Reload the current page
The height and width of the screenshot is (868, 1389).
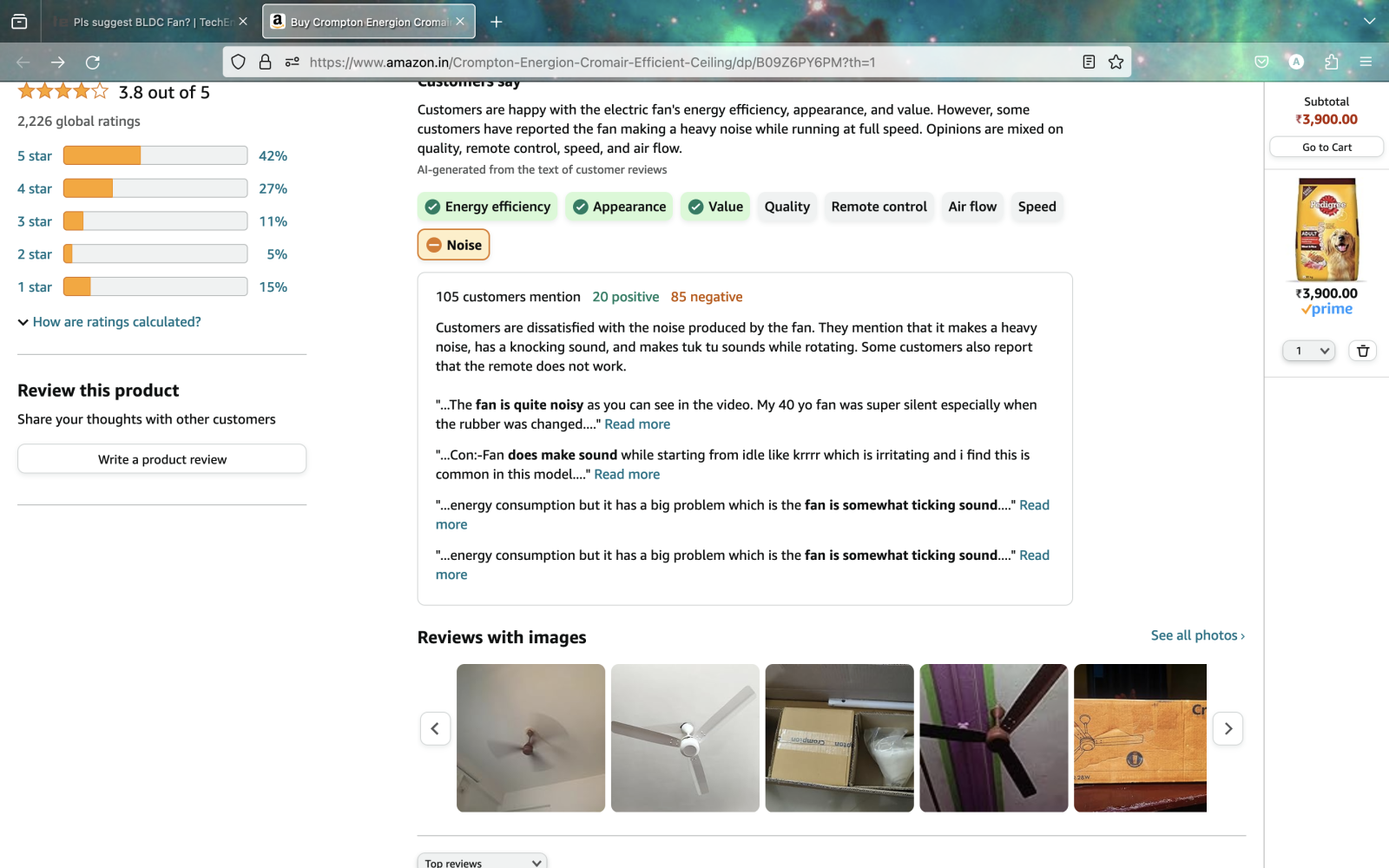93,62
